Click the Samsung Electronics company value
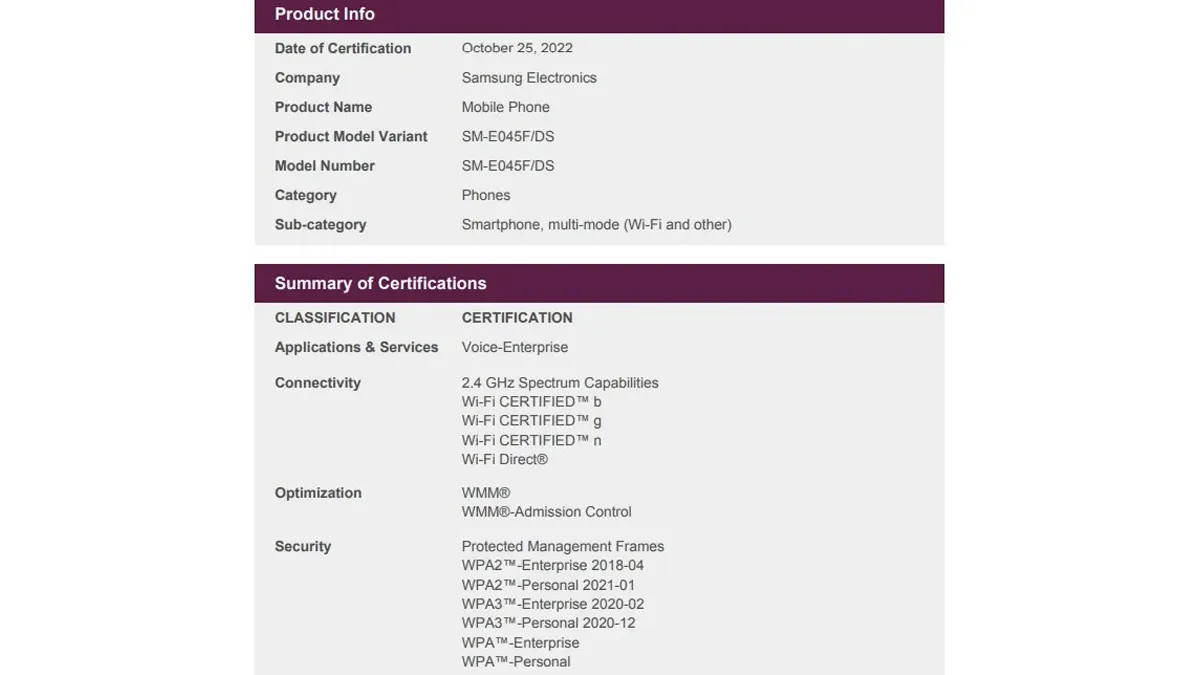Viewport: 1200px width, 675px height. pyautogui.click(x=529, y=78)
